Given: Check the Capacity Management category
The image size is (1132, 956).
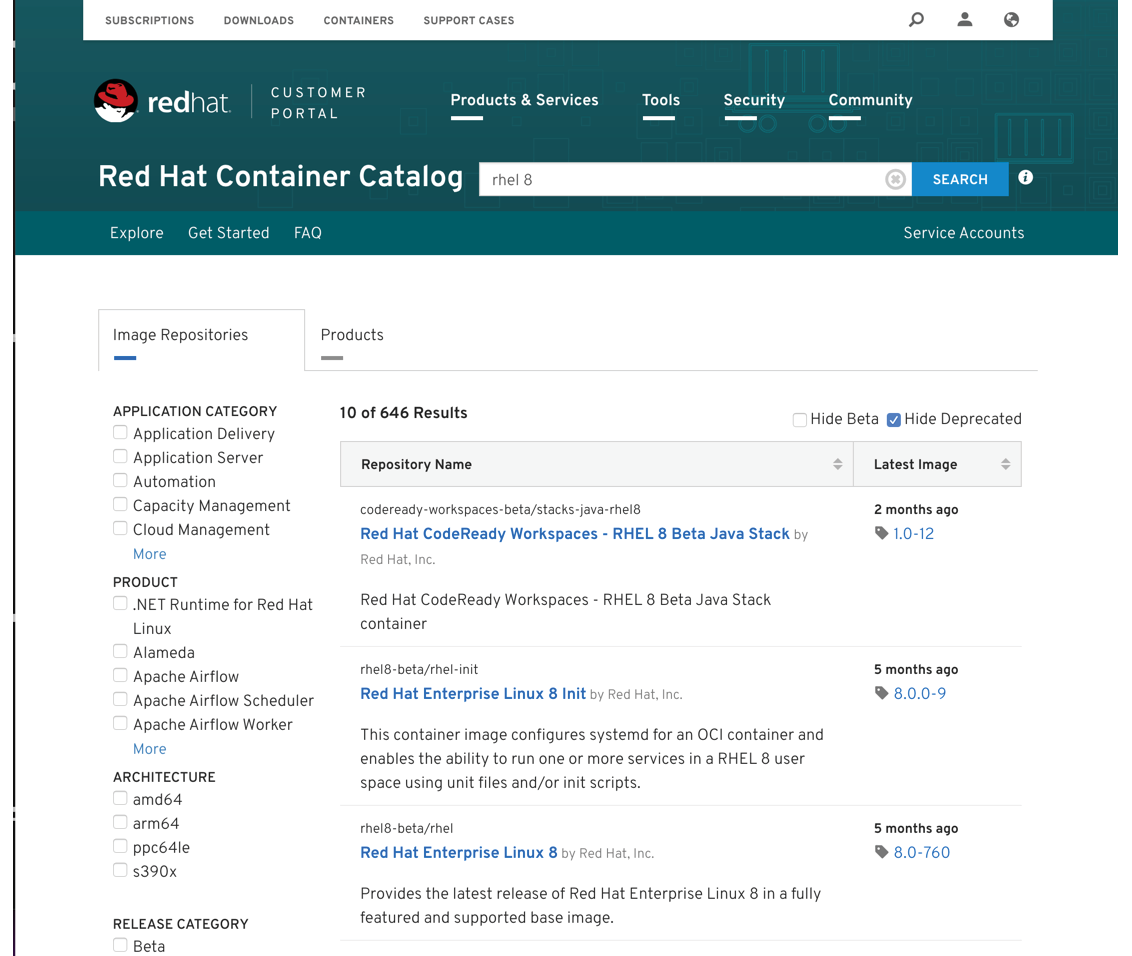Looking at the screenshot, I should [x=120, y=504].
